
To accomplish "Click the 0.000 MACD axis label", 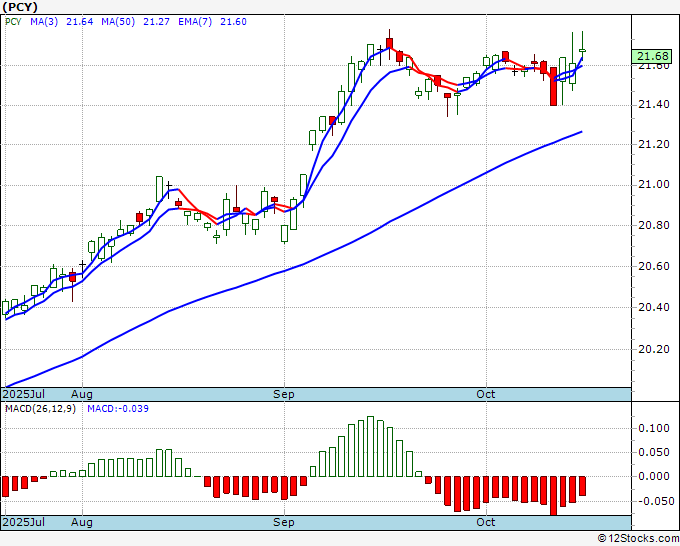I will coord(654,476).
